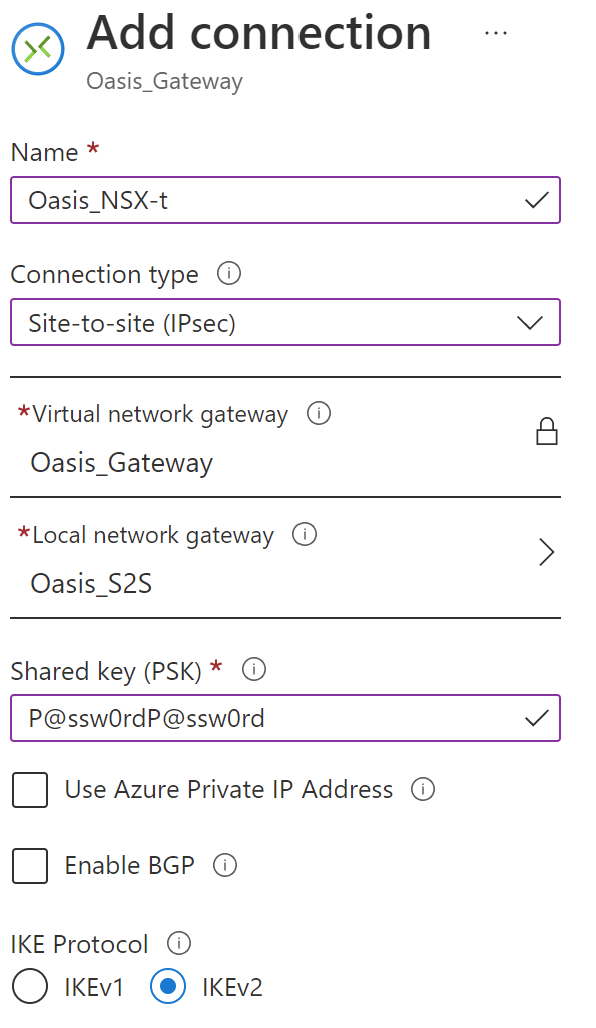Image resolution: width=596 pixels, height=1028 pixels.
Task: Show info tooltip for Local network gateway
Action: [304, 534]
